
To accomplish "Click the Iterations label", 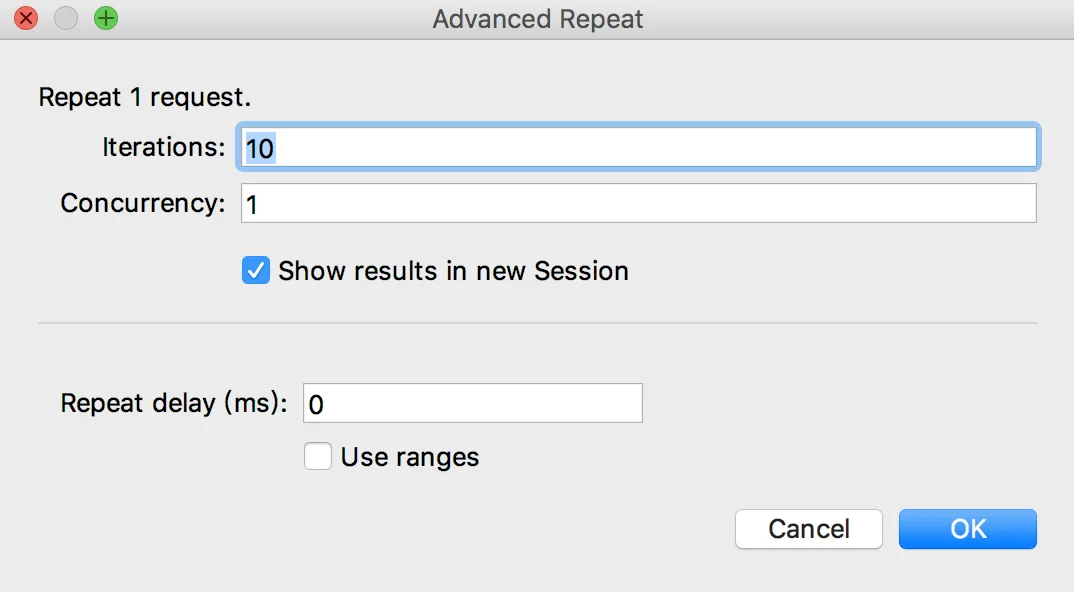I will [x=164, y=147].
